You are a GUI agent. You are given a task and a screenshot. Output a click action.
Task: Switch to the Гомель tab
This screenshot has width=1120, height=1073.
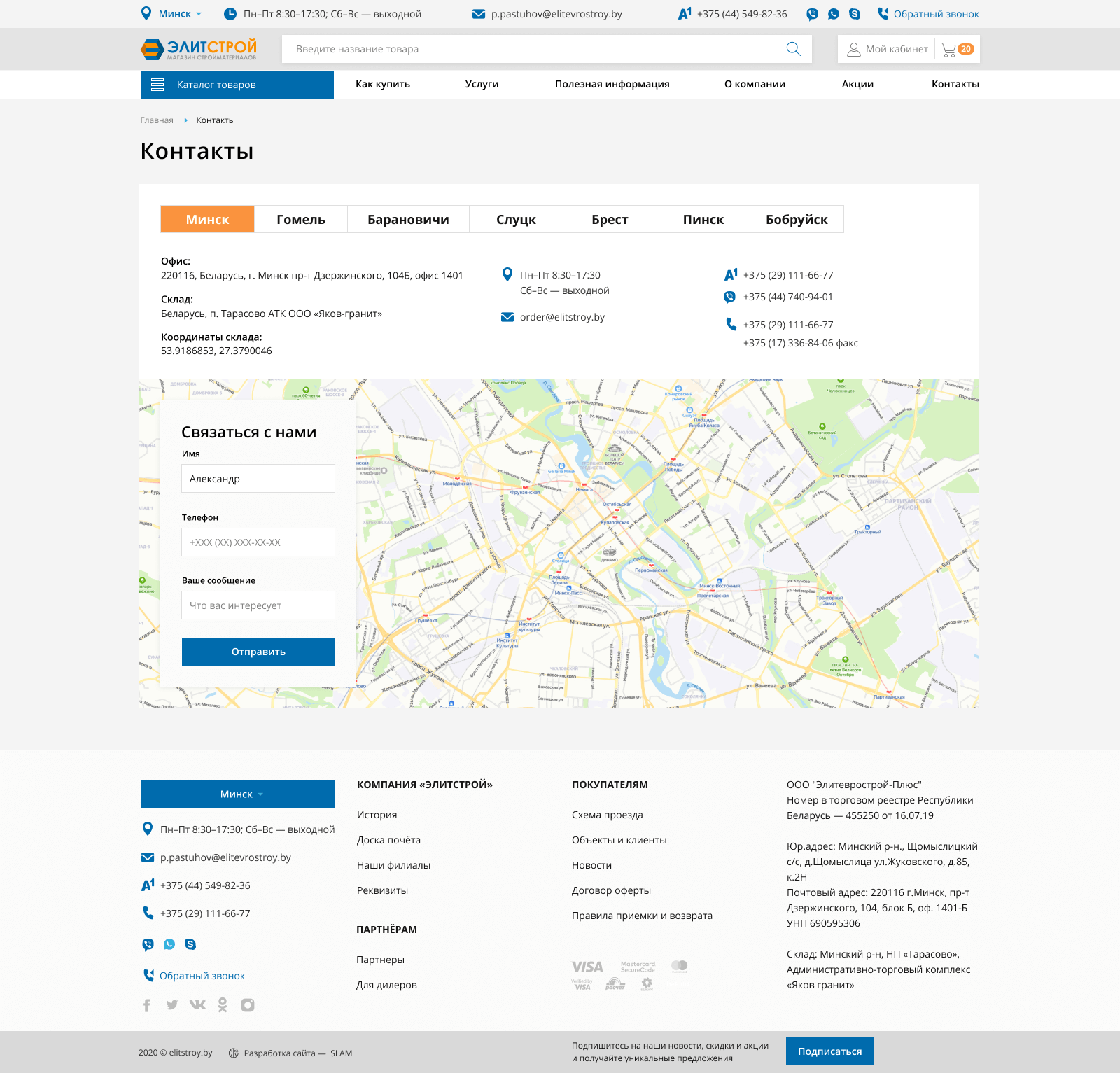click(x=301, y=219)
